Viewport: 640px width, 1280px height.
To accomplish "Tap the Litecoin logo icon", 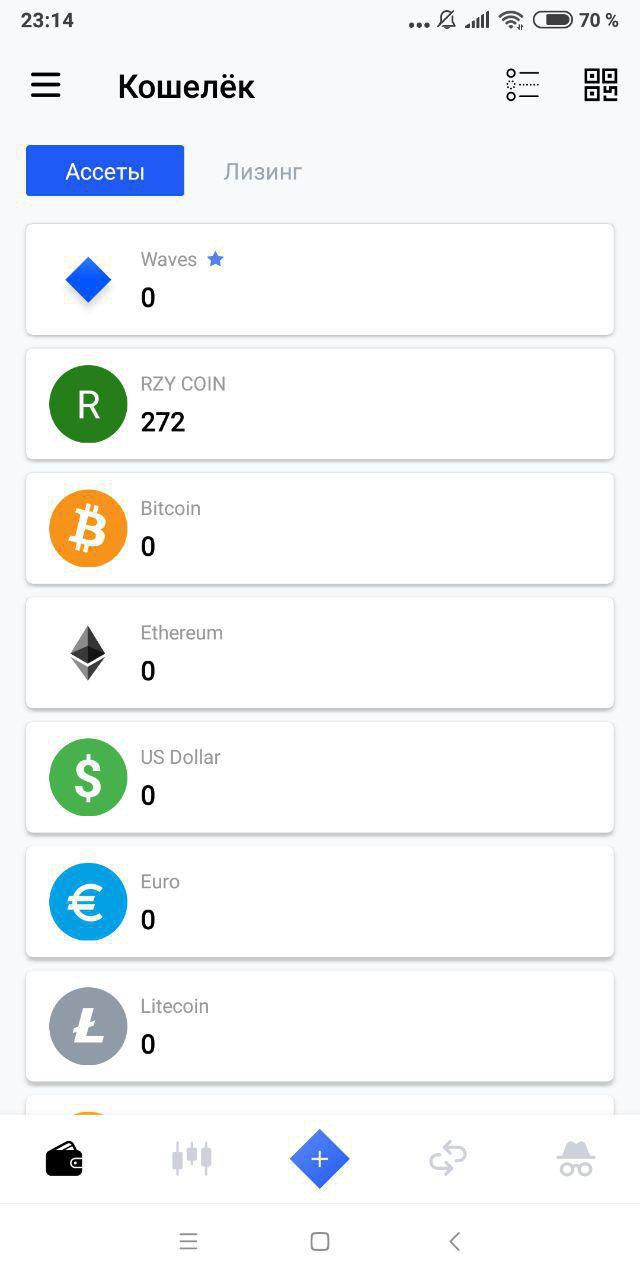I will pos(88,1026).
